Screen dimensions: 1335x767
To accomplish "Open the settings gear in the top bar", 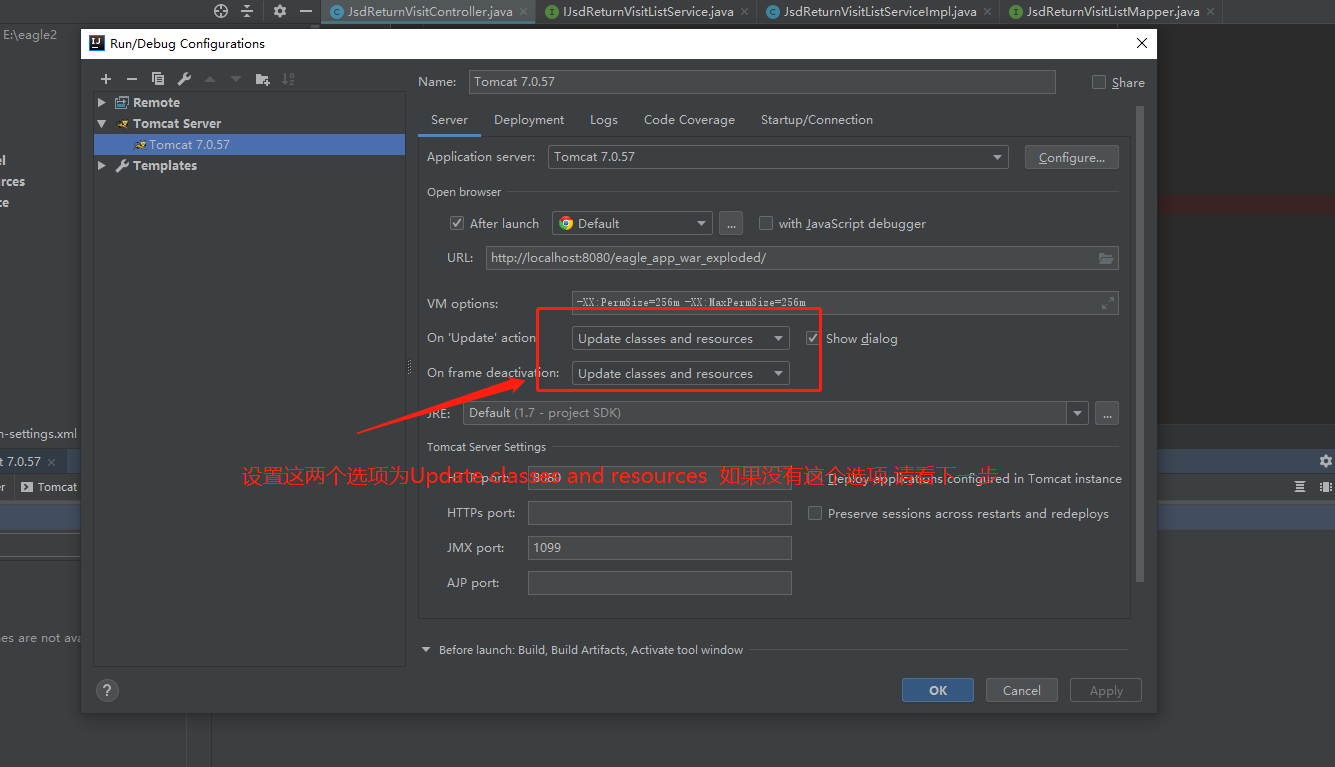I will (278, 12).
